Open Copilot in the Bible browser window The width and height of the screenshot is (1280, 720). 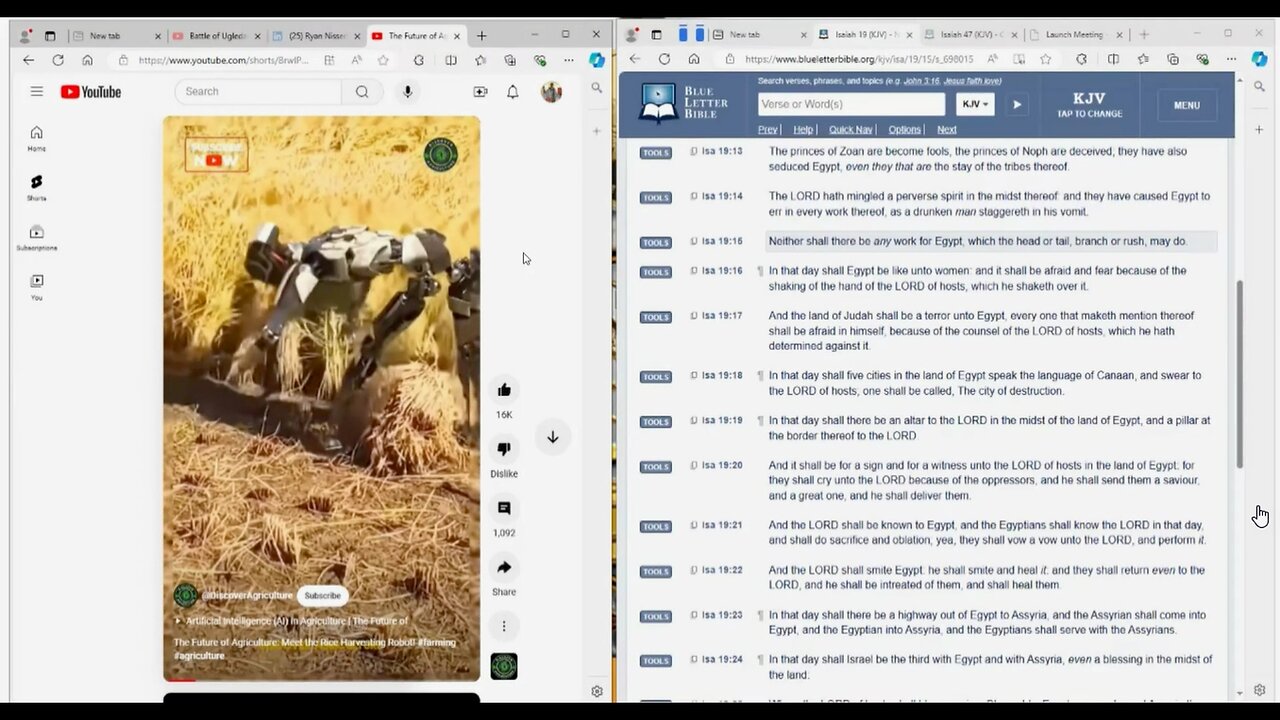click(1260, 59)
